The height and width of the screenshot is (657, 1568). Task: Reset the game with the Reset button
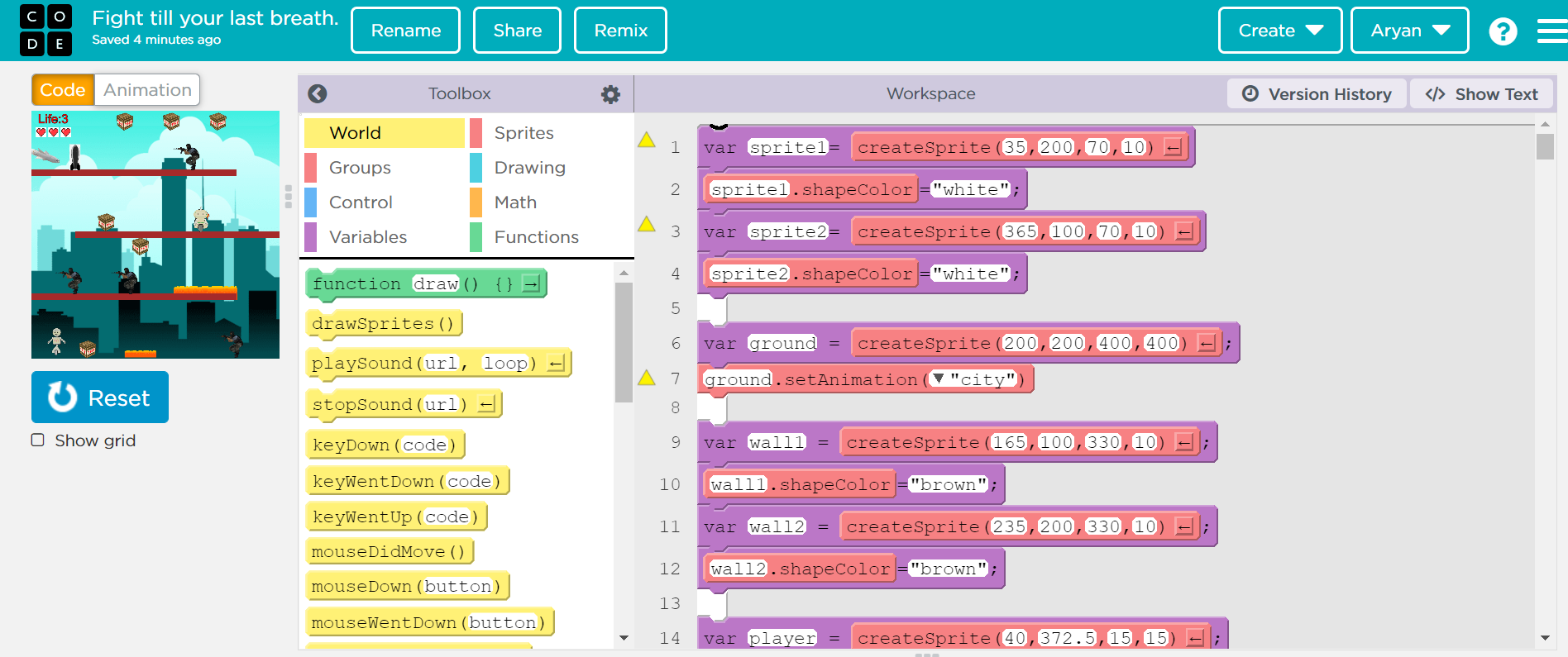point(100,398)
